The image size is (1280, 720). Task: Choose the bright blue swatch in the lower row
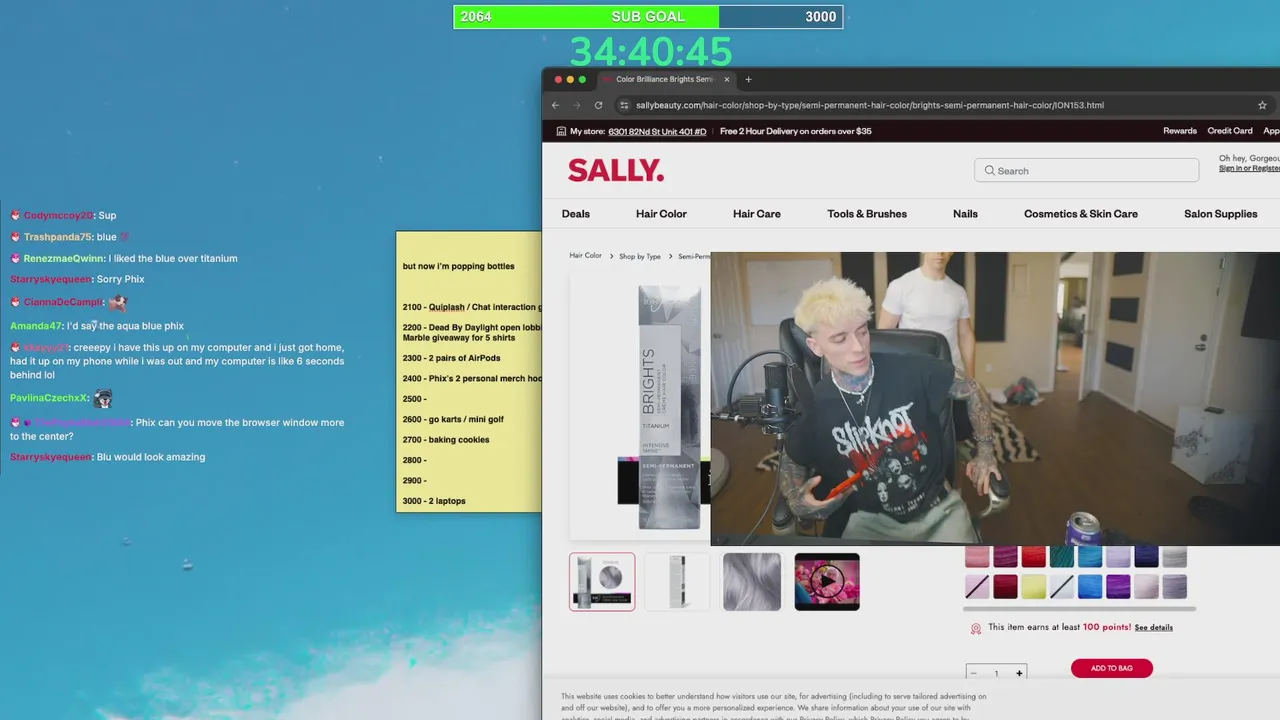point(1090,586)
